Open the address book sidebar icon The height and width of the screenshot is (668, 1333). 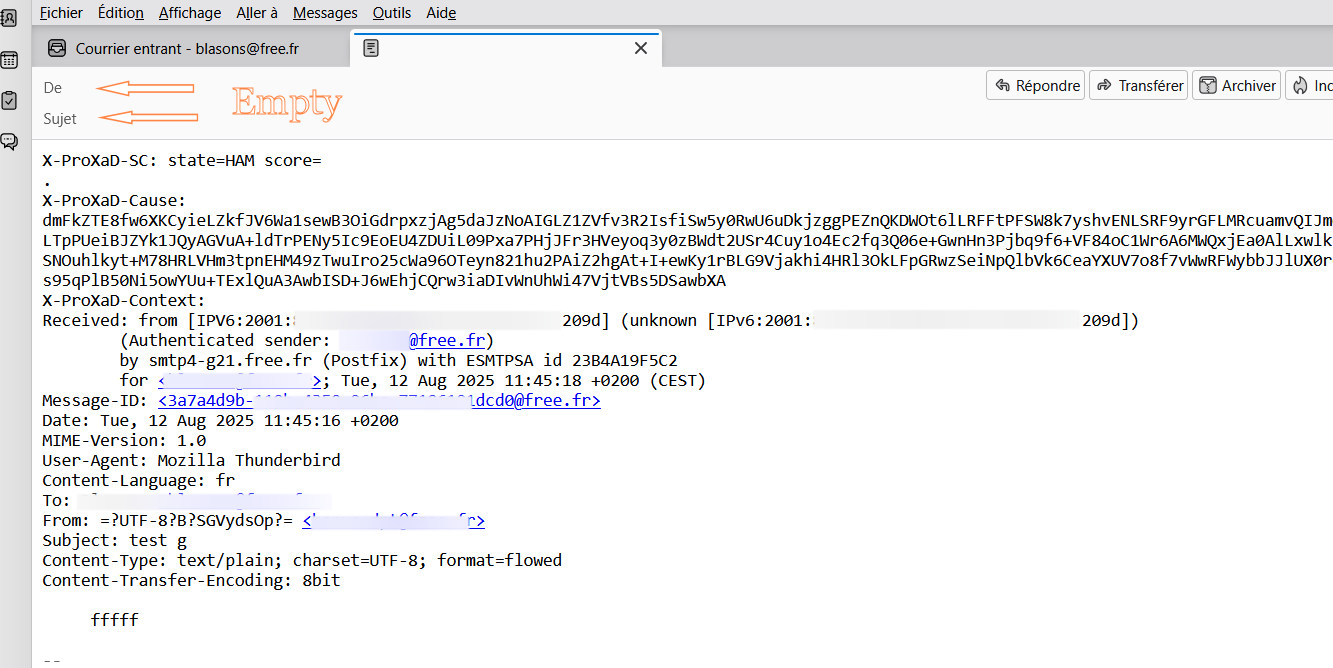tap(9, 18)
